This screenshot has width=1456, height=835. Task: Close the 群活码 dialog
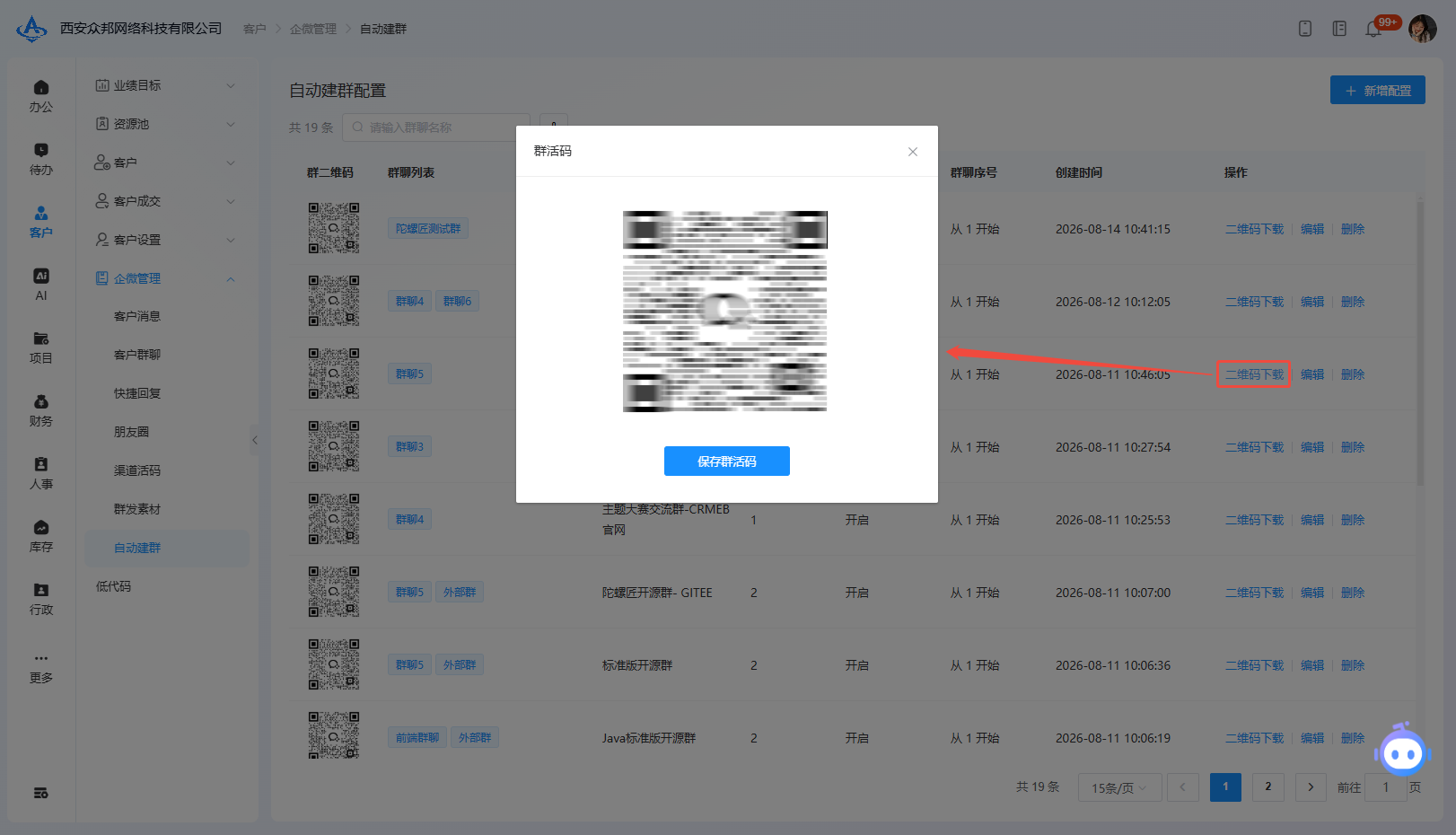coord(913,152)
